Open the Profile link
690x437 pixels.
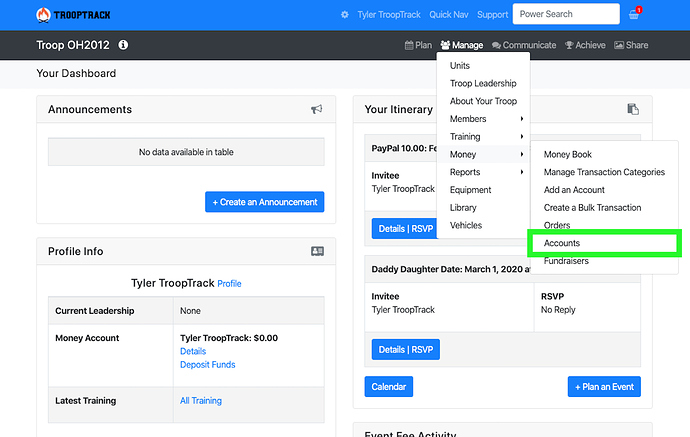[x=229, y=283]
